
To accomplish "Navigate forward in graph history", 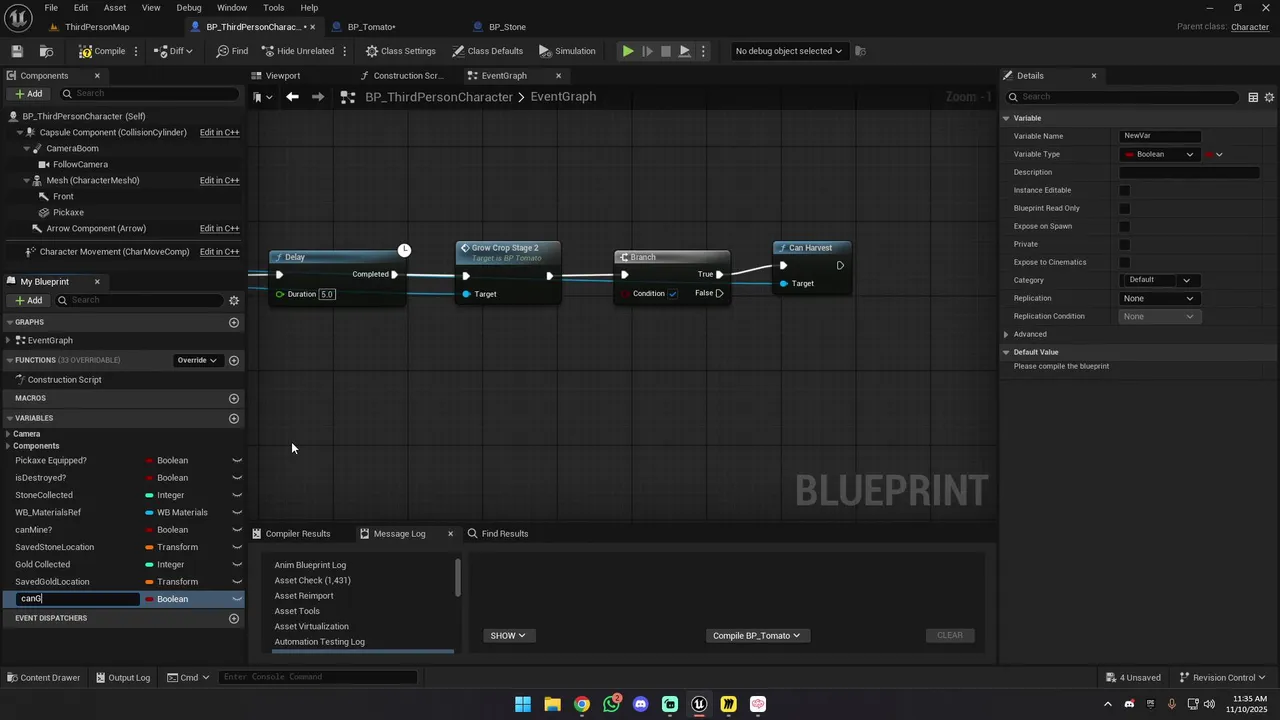I will (x=318, y=97).
